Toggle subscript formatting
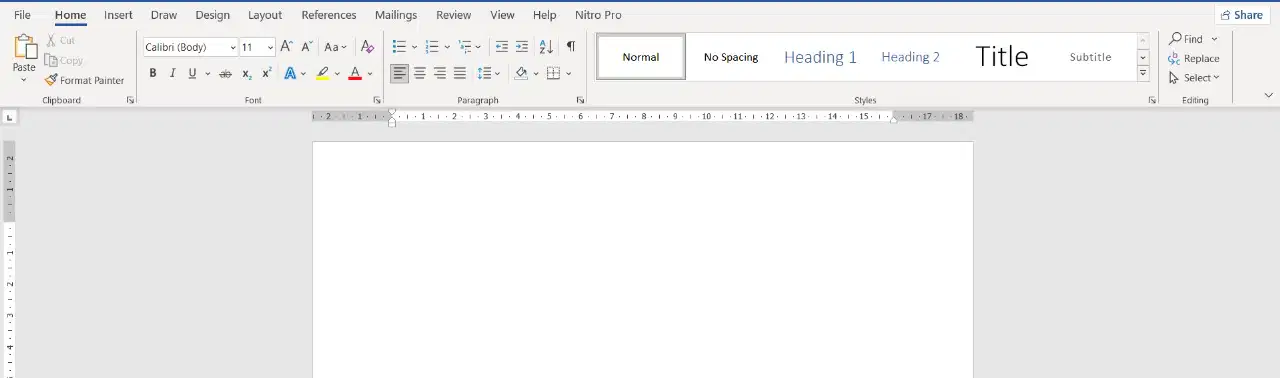 pos(247,73)
